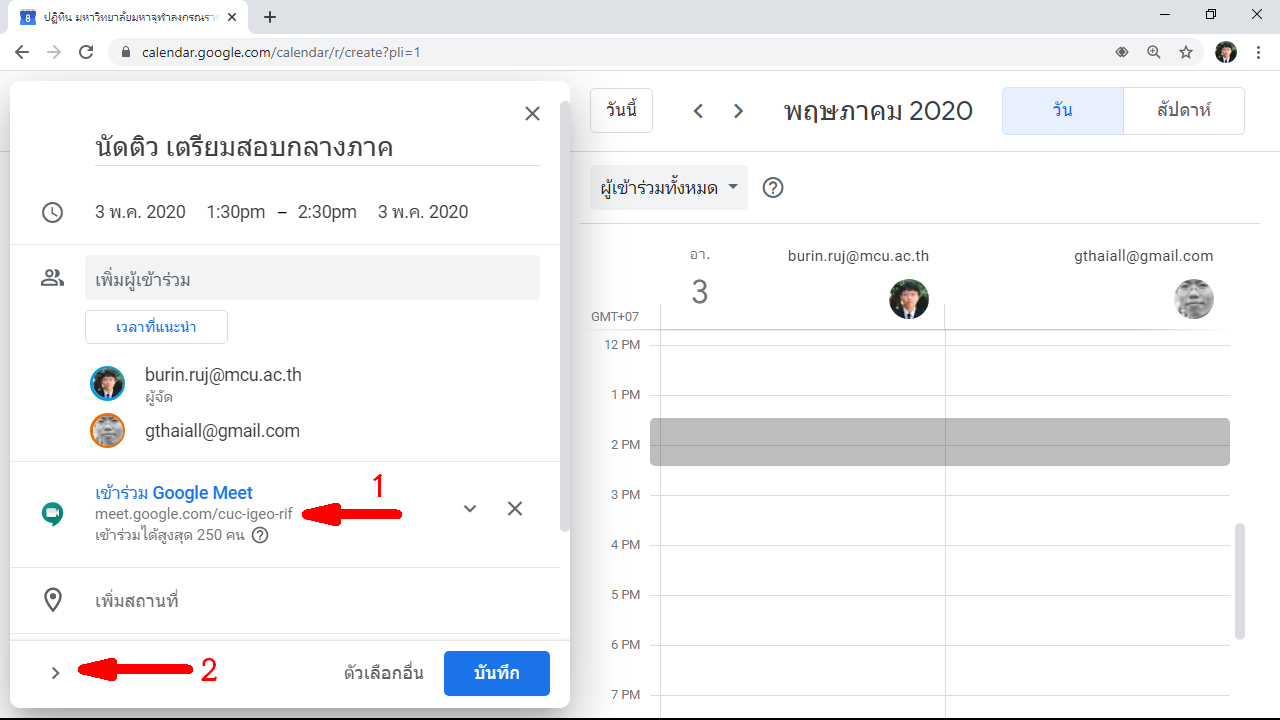Go to previous day arrow
This screenshot has height=720, width=1280.
[x=699, y=111]
